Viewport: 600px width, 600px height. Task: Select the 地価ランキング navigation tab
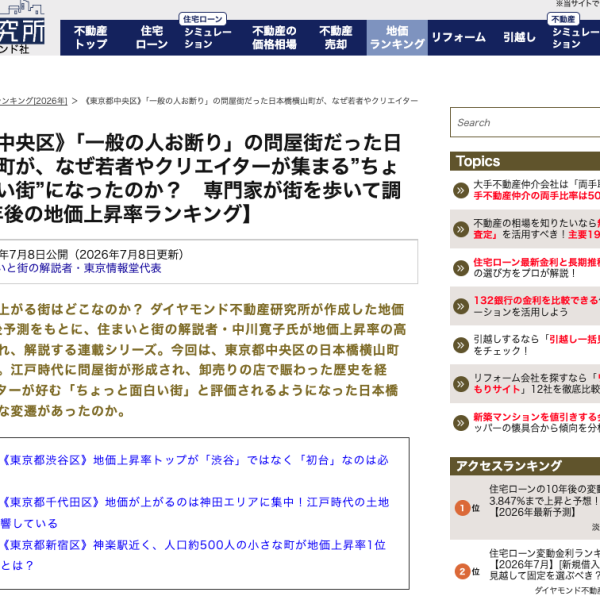pos(397,38)
